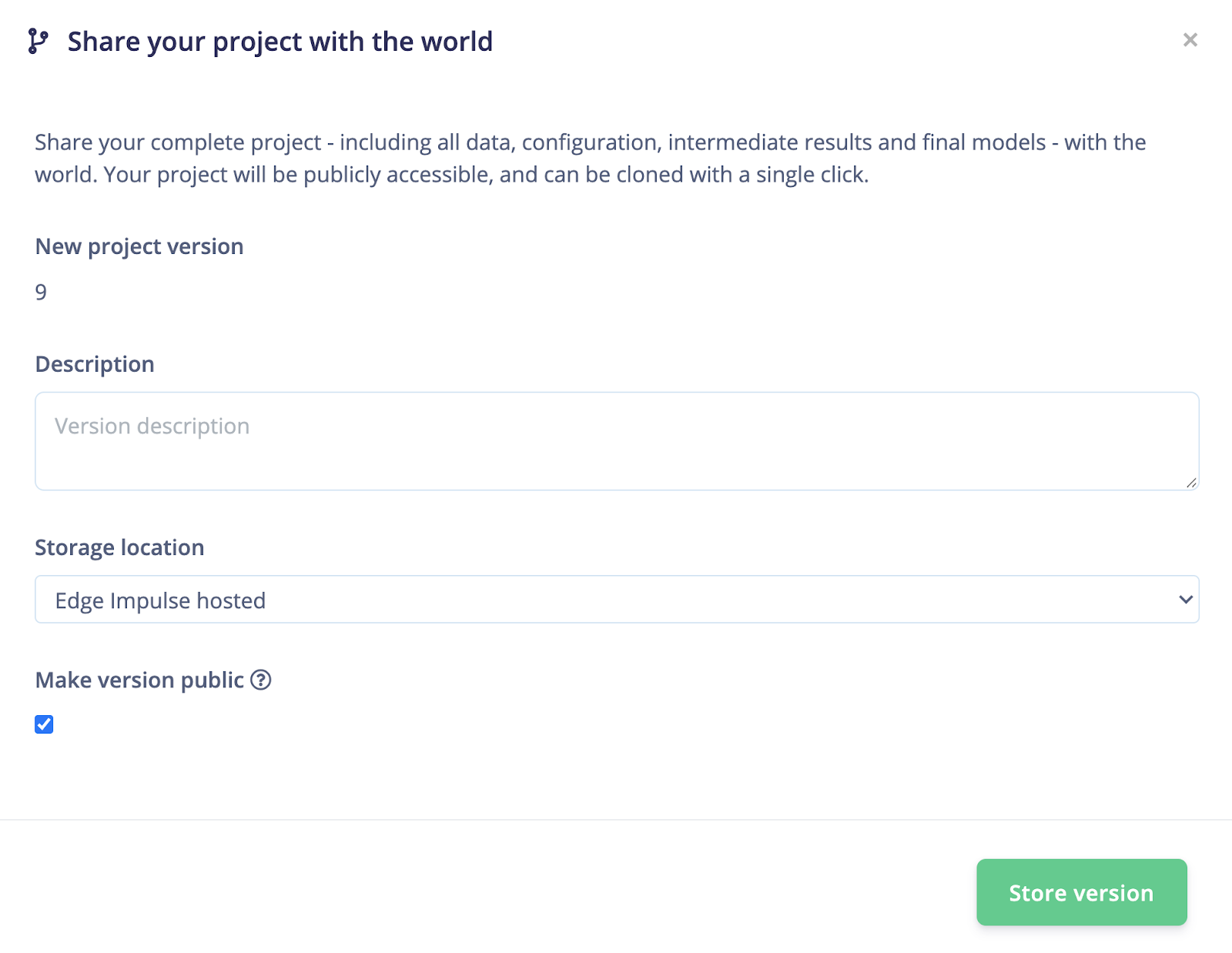Click the Version description placeholder text
This screenshot has height=953, width=1232.
152,426
